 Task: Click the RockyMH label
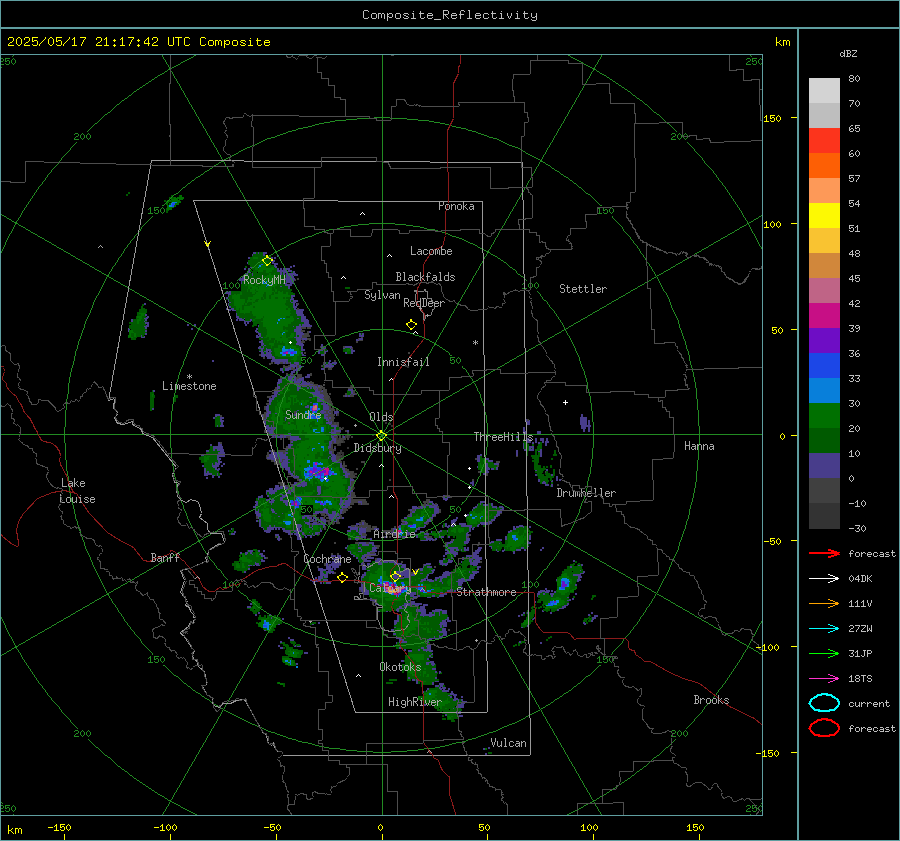(264, 280)
